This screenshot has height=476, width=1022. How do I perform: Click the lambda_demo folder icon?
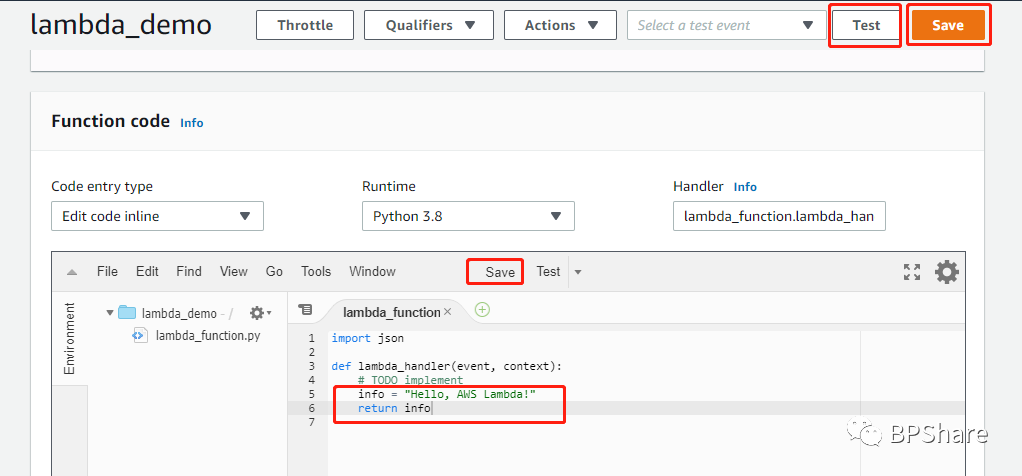tap(127, 313)
